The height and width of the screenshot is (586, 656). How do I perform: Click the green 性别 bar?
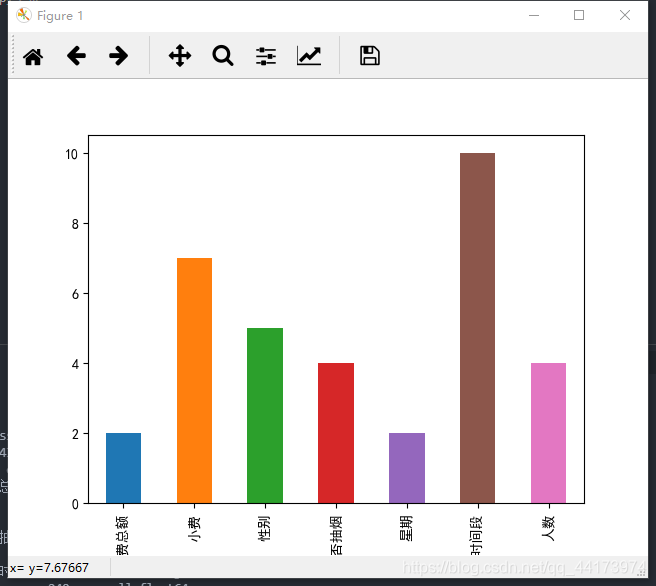coord(265,415)
